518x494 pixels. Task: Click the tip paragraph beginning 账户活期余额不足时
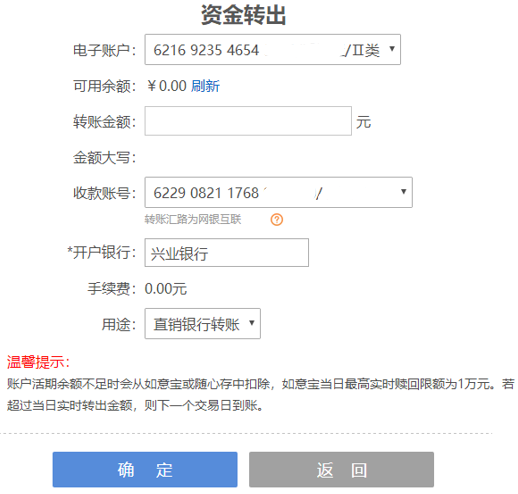pyautogui.click(x=260, y=395)
